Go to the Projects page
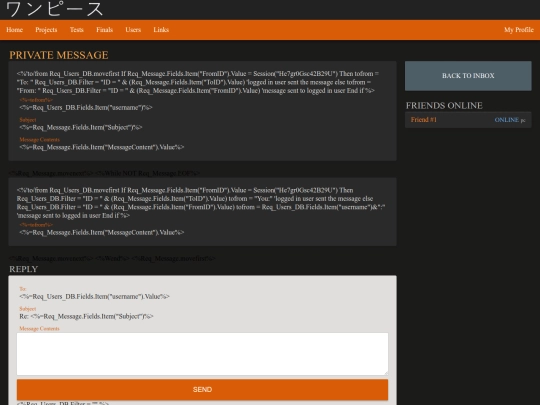Viewport: 540px width, 405px height. [46, 30]
